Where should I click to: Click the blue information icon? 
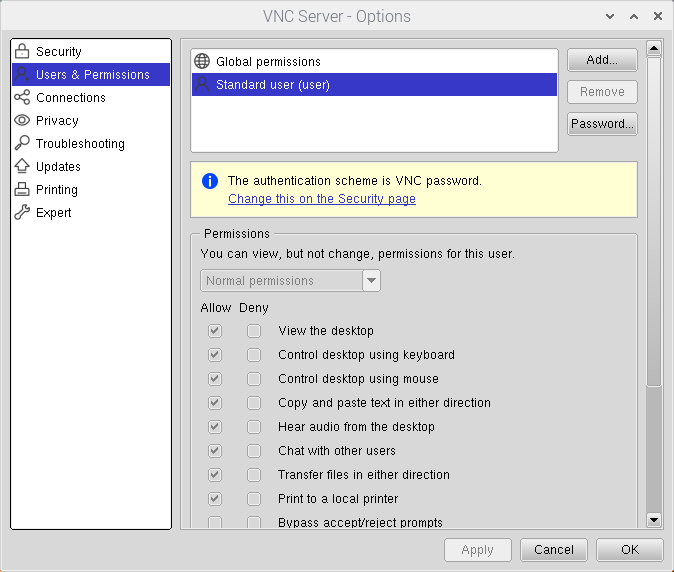[210, 181]
